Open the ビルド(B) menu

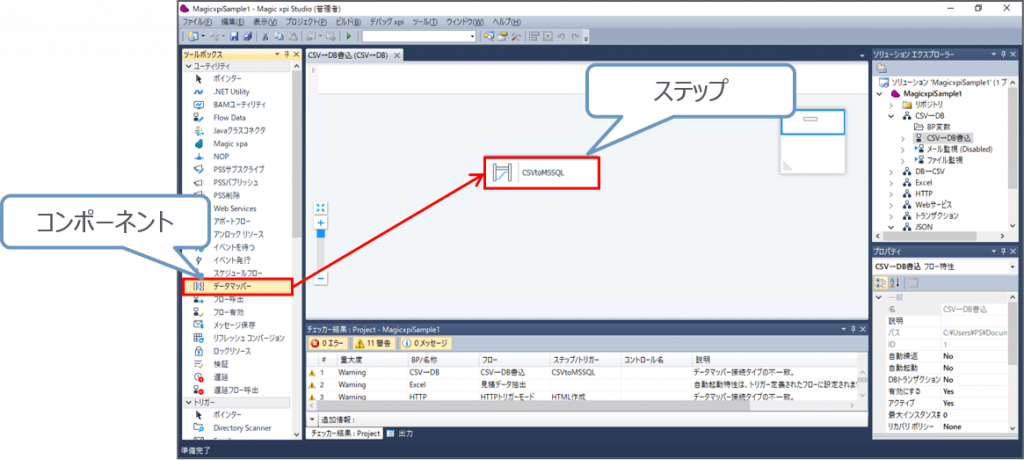coord(349,21)
